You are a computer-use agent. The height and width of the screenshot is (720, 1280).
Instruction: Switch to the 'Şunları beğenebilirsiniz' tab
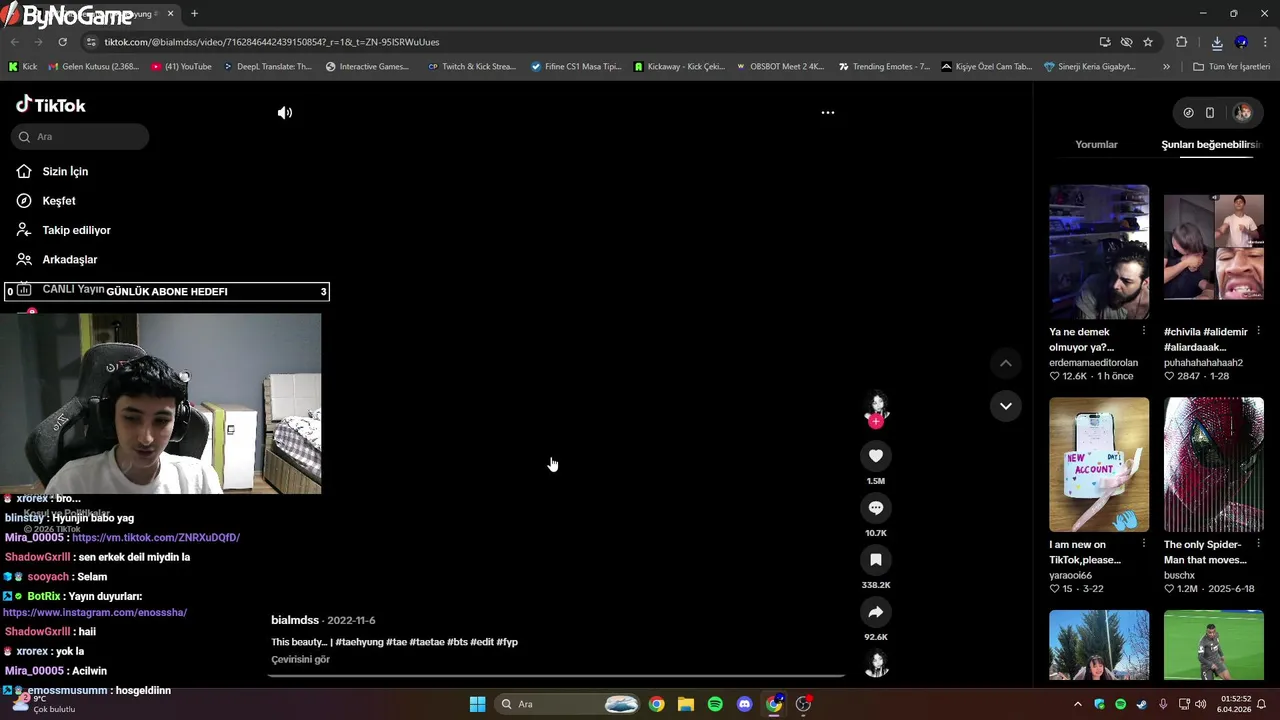pyautogui.click(x=1210, y=145)
